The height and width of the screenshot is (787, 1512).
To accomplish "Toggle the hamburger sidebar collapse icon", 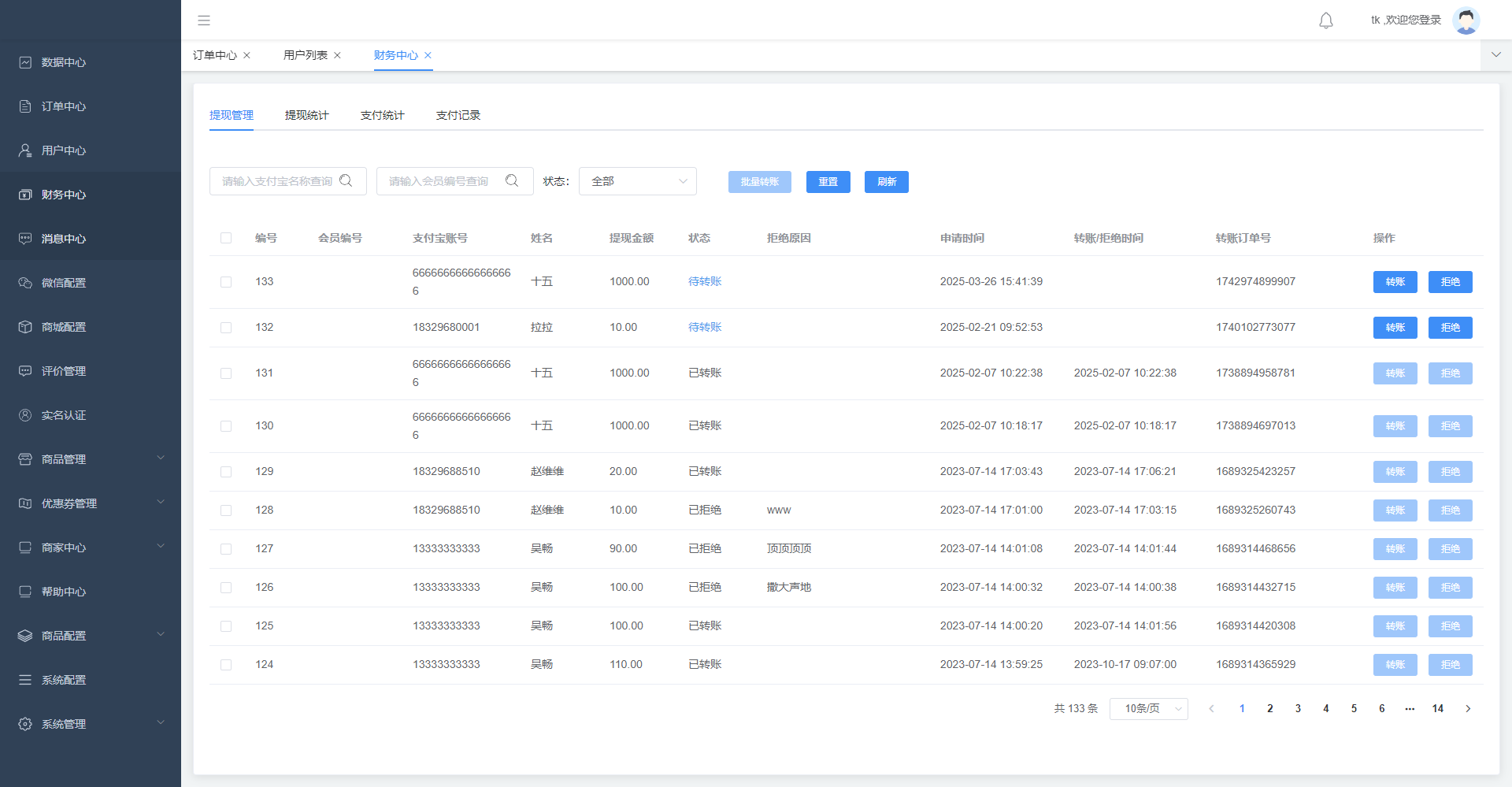I will pos(204,20).
